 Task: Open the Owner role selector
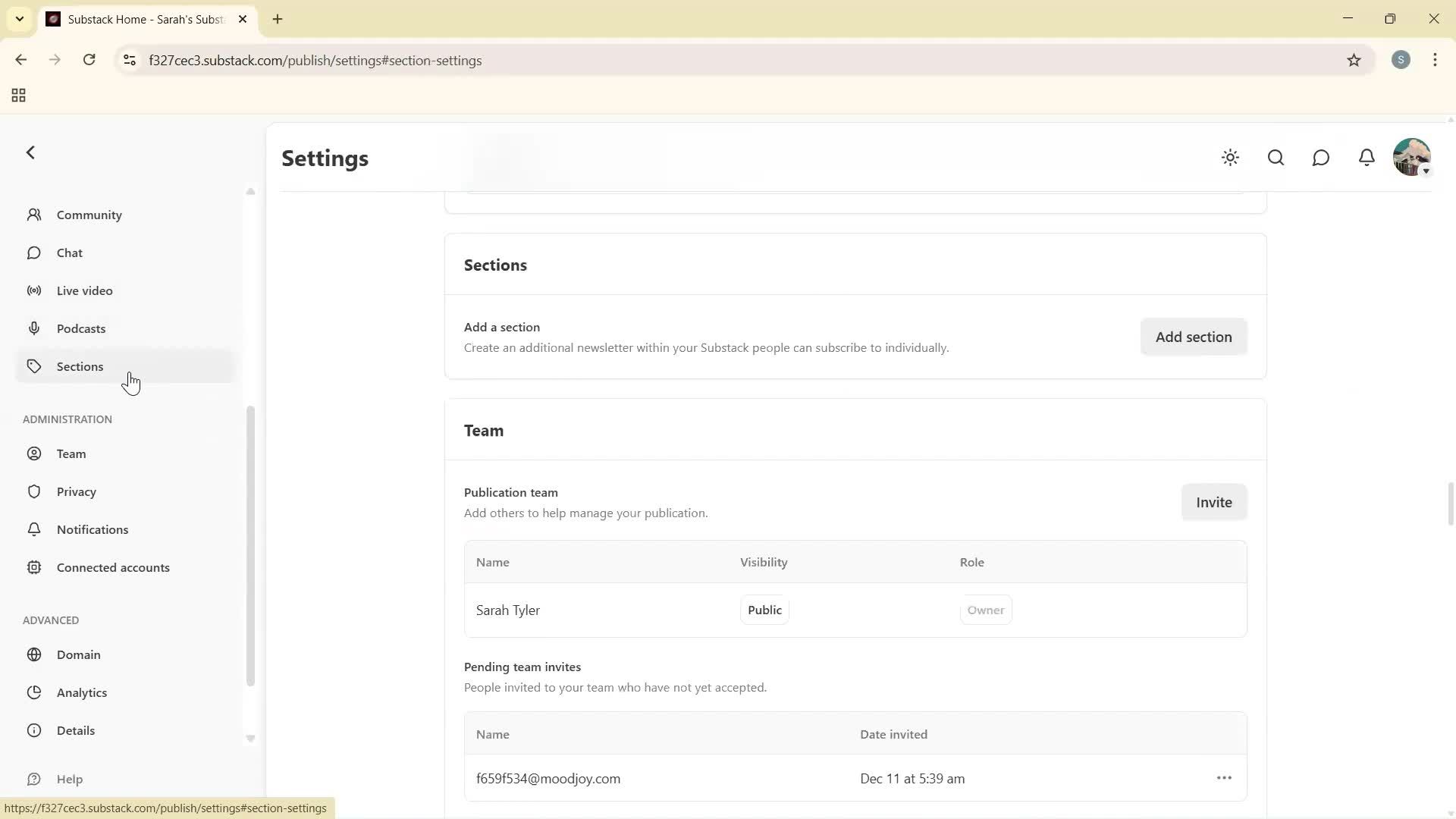[x=986, y=610]
